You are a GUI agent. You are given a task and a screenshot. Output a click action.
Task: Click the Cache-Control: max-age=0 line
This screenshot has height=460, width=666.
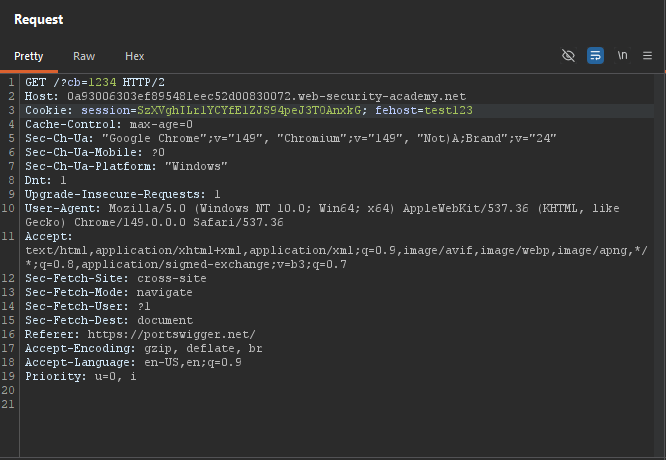(109, 124)
